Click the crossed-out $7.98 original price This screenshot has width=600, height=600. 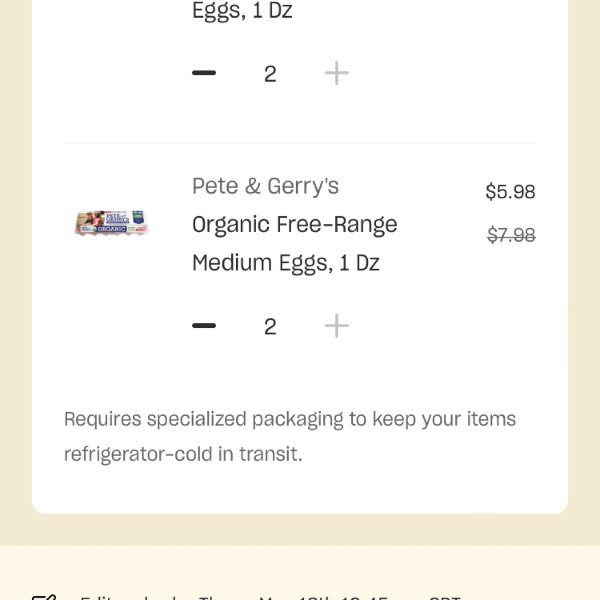tap(511, 235)
